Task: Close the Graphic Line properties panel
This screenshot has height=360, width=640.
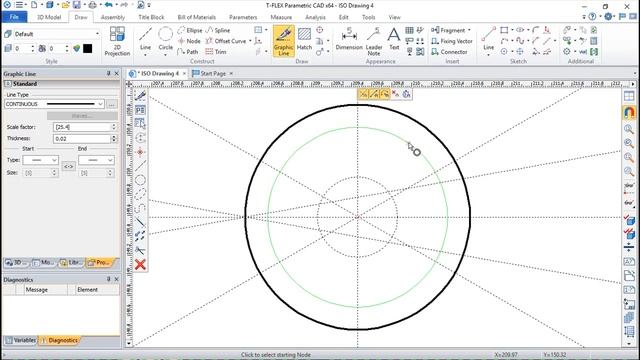Action: point(116,73)
